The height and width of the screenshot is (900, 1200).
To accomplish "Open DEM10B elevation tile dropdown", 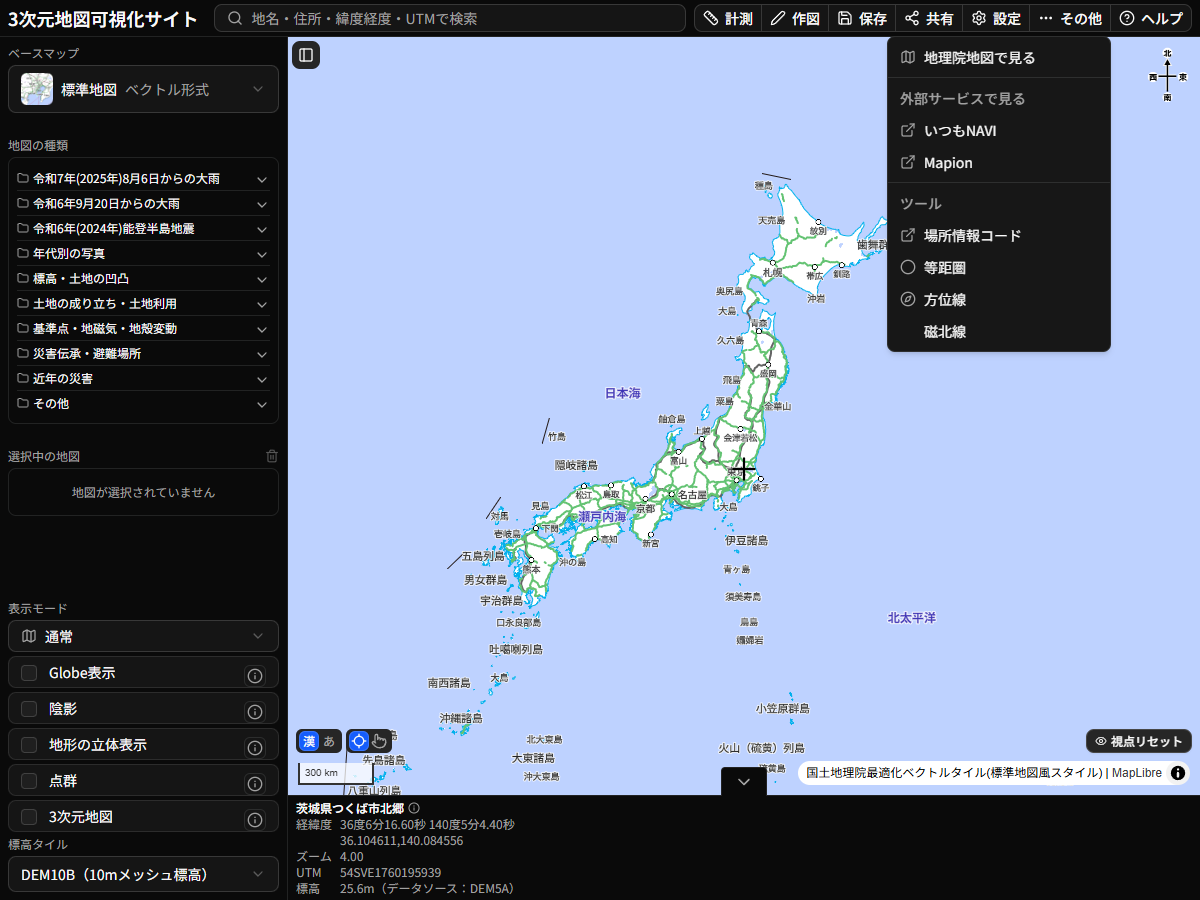I will pos(143,874).
